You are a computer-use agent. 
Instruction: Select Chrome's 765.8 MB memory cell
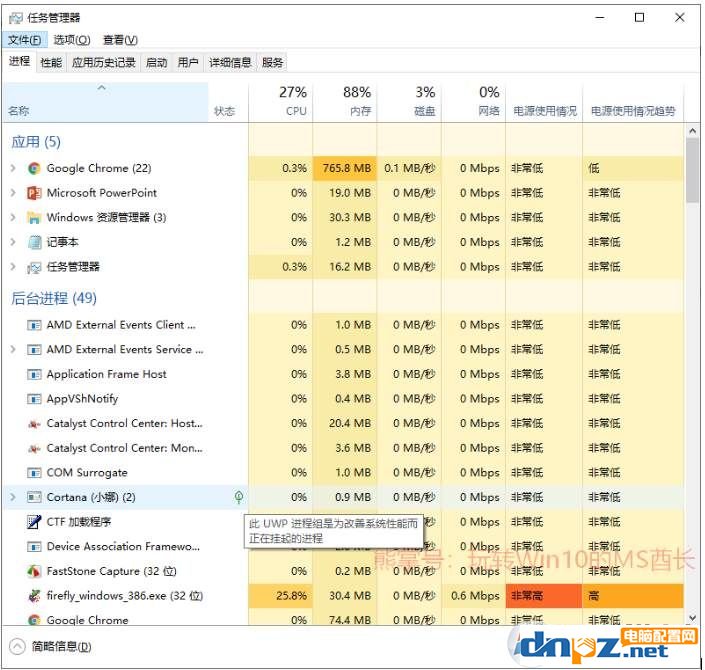pyautogui.click(x=345, y=168)
